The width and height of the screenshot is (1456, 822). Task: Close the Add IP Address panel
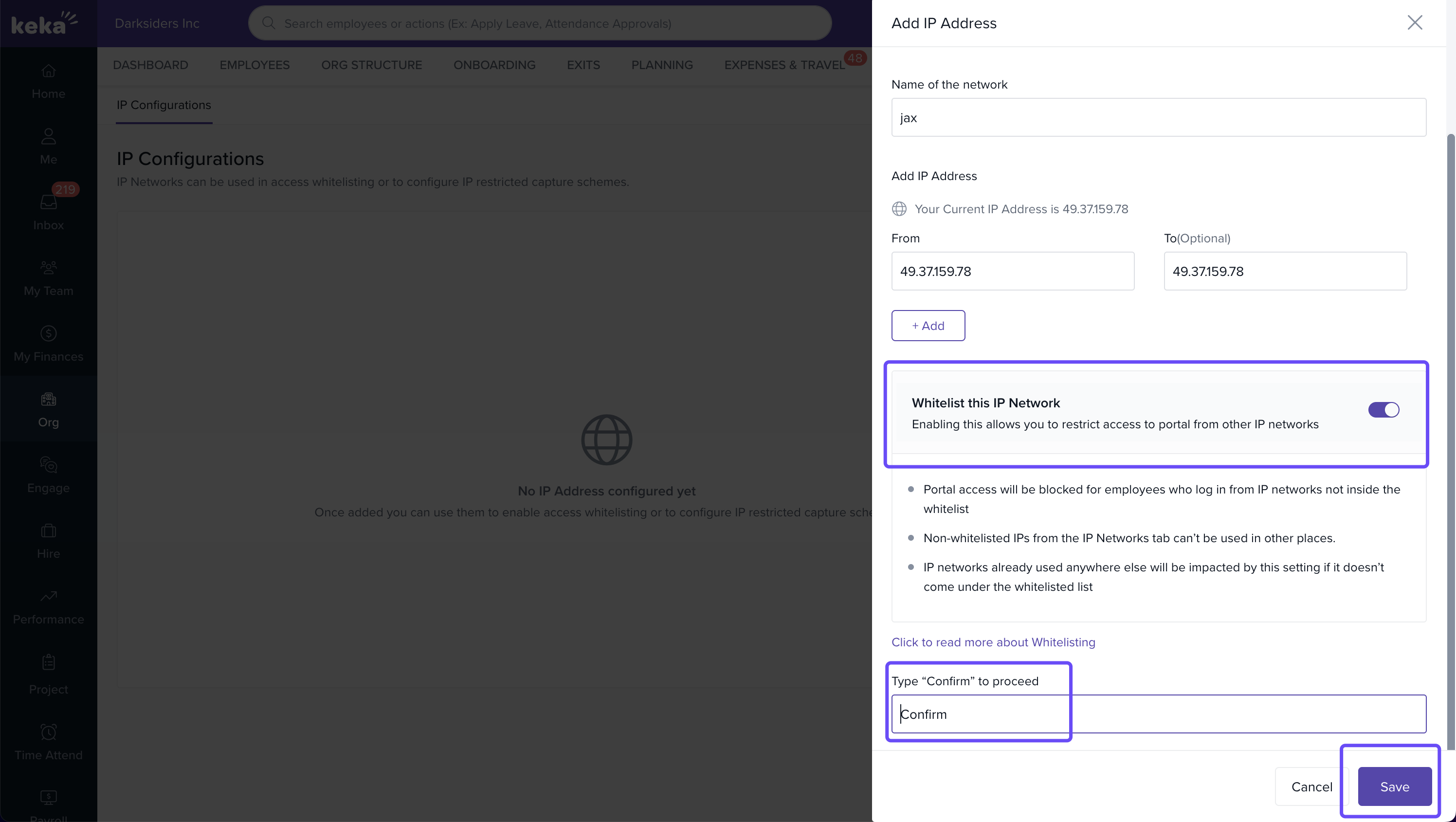pos(1414,22)
